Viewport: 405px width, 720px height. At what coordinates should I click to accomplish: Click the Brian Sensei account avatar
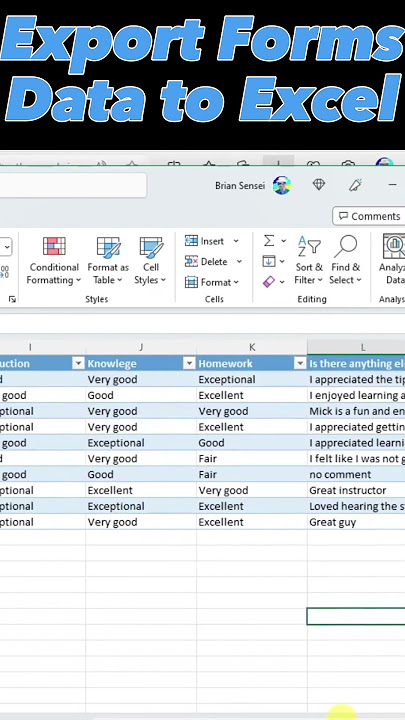click(x=281, y=186)
